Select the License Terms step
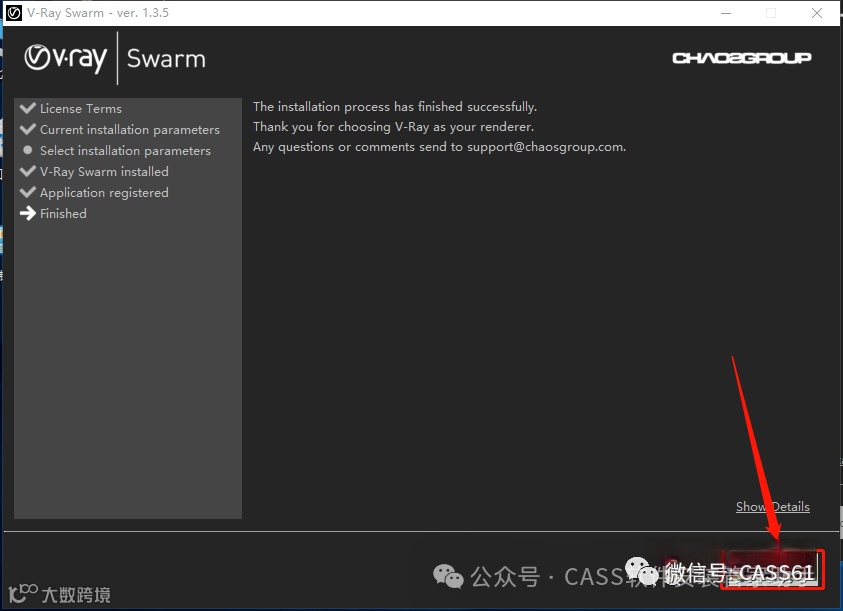The image size is (843, 611). 81,109
